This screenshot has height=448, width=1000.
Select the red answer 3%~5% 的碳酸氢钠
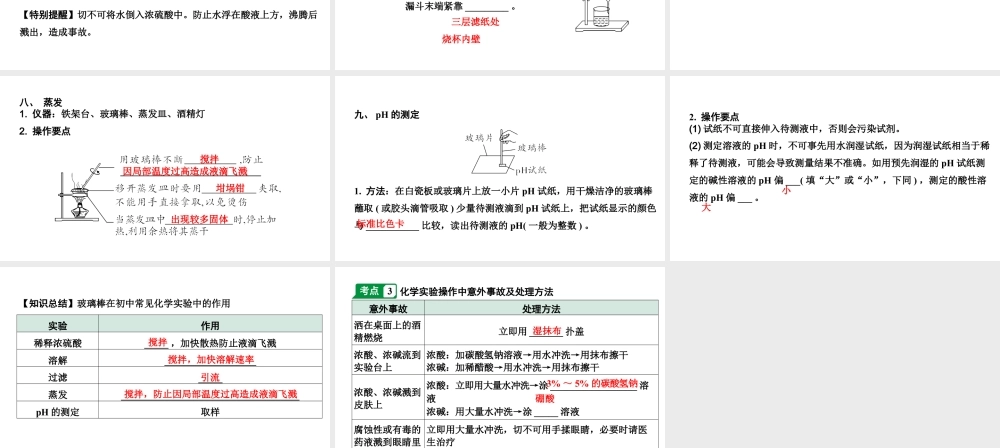(x=592, y=384)
